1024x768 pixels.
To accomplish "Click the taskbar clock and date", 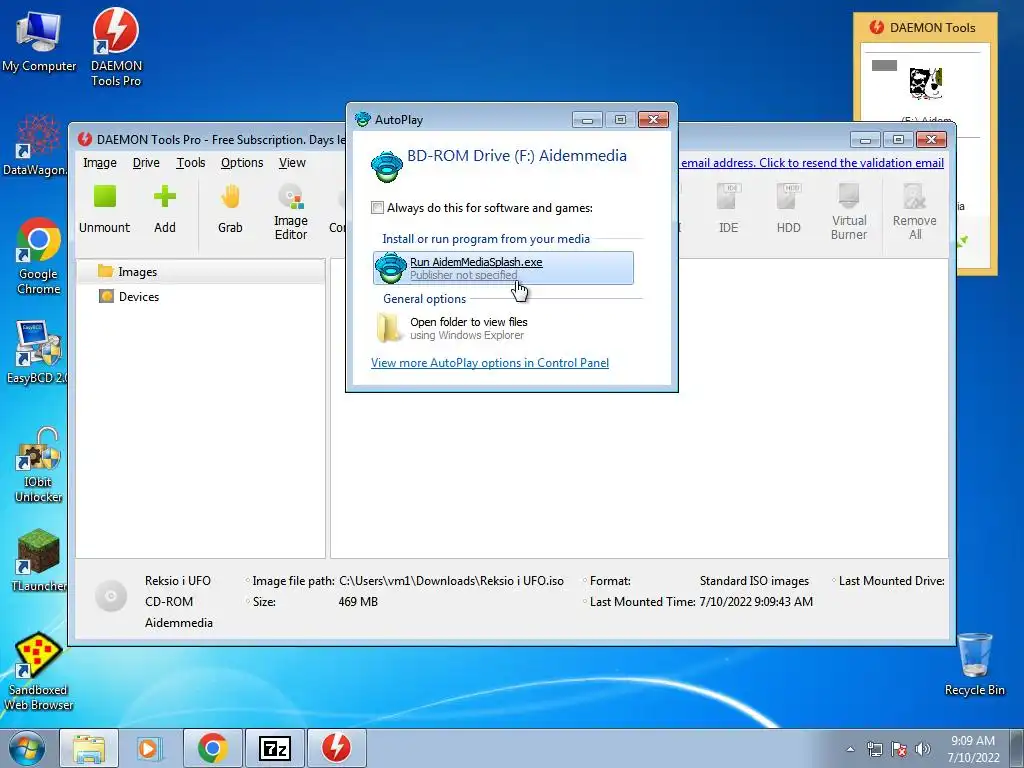I will 973,749.
